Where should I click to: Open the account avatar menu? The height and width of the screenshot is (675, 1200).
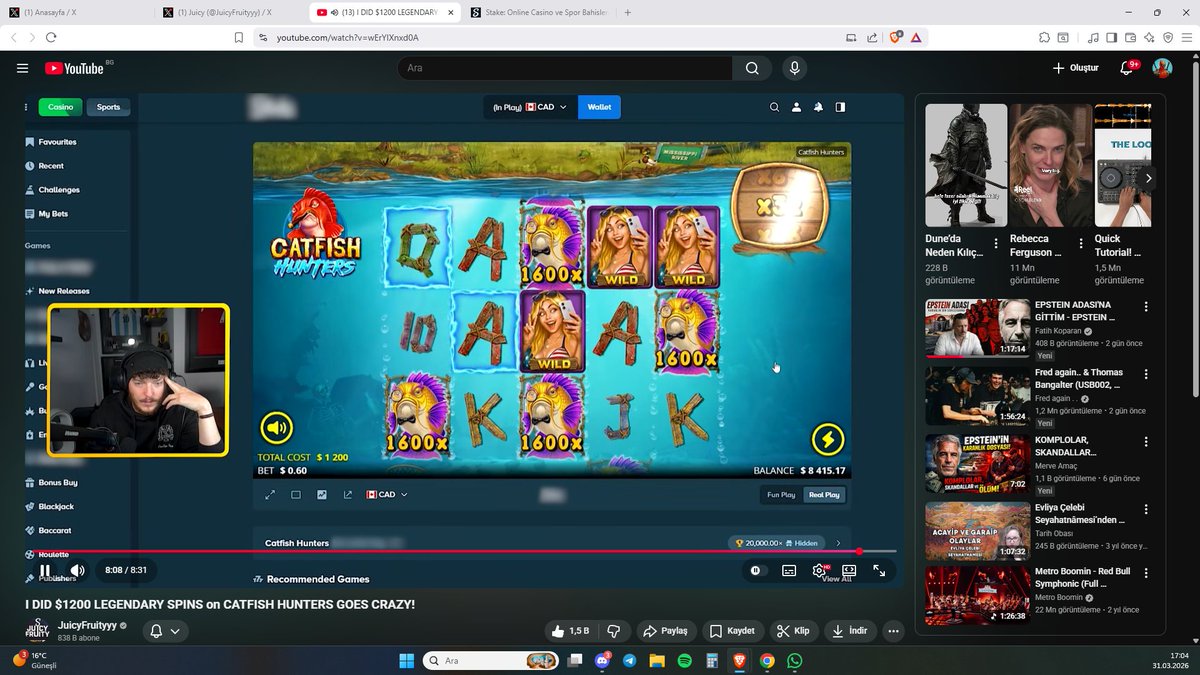coord(1162,68)
